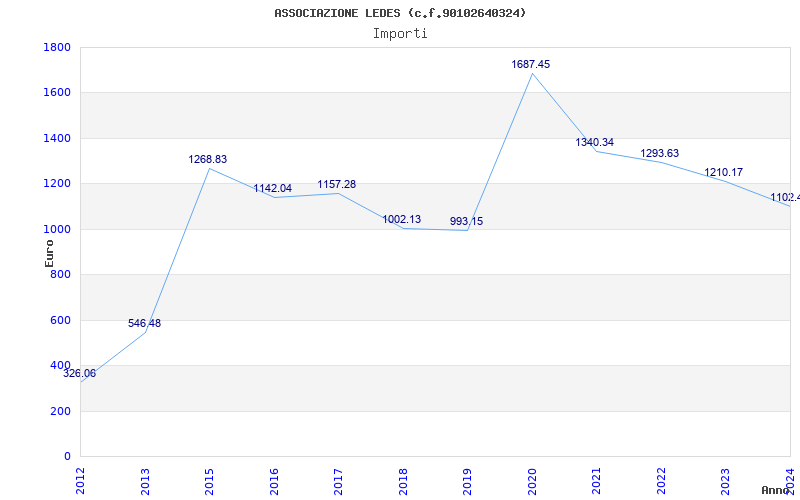Select the 2023 x-axis tick label
Viewport: 800px width, 500px height.
(x=726, y=481)
